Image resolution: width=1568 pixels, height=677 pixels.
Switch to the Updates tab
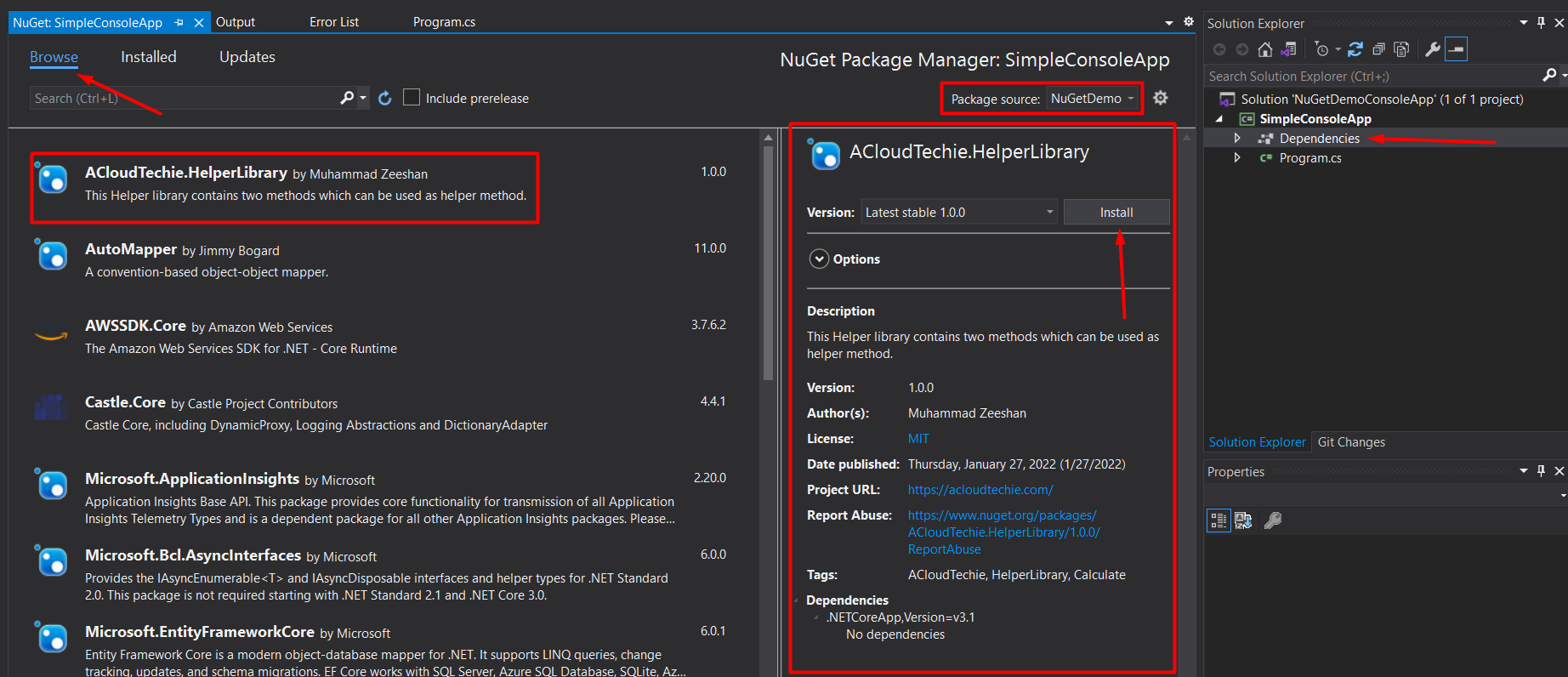[247, 57]
